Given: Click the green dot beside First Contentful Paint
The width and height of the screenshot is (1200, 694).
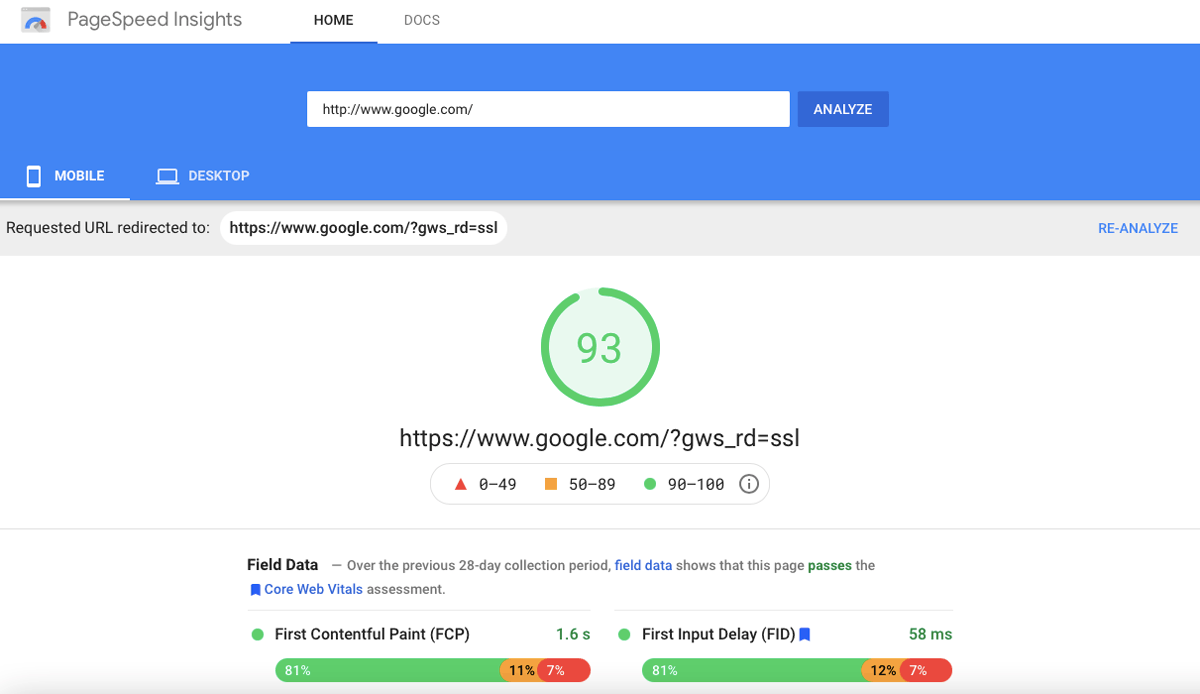Looking at the screenshot, I should 258,633.
